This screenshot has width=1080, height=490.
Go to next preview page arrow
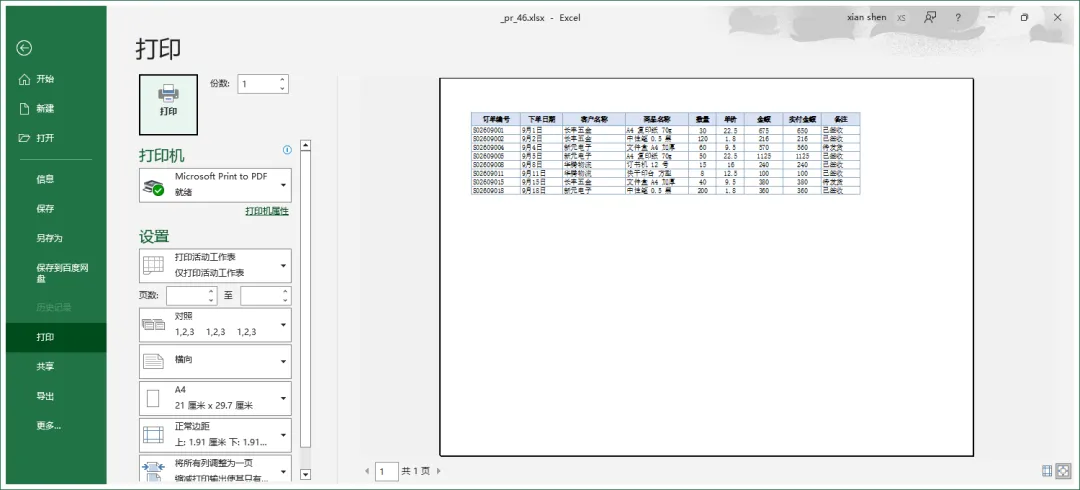439,471
